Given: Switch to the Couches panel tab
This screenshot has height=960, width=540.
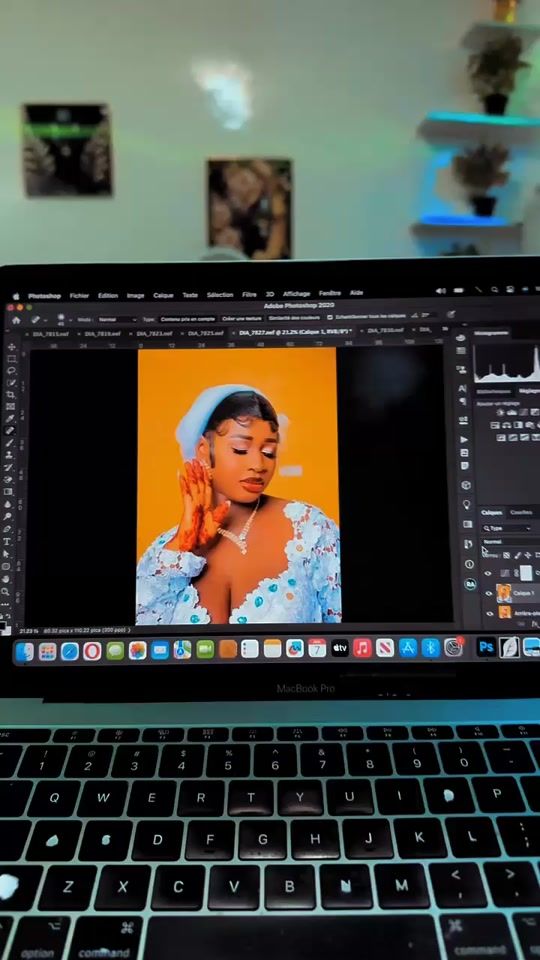Looking at the screenshot, I should click(x=521, y=512).
